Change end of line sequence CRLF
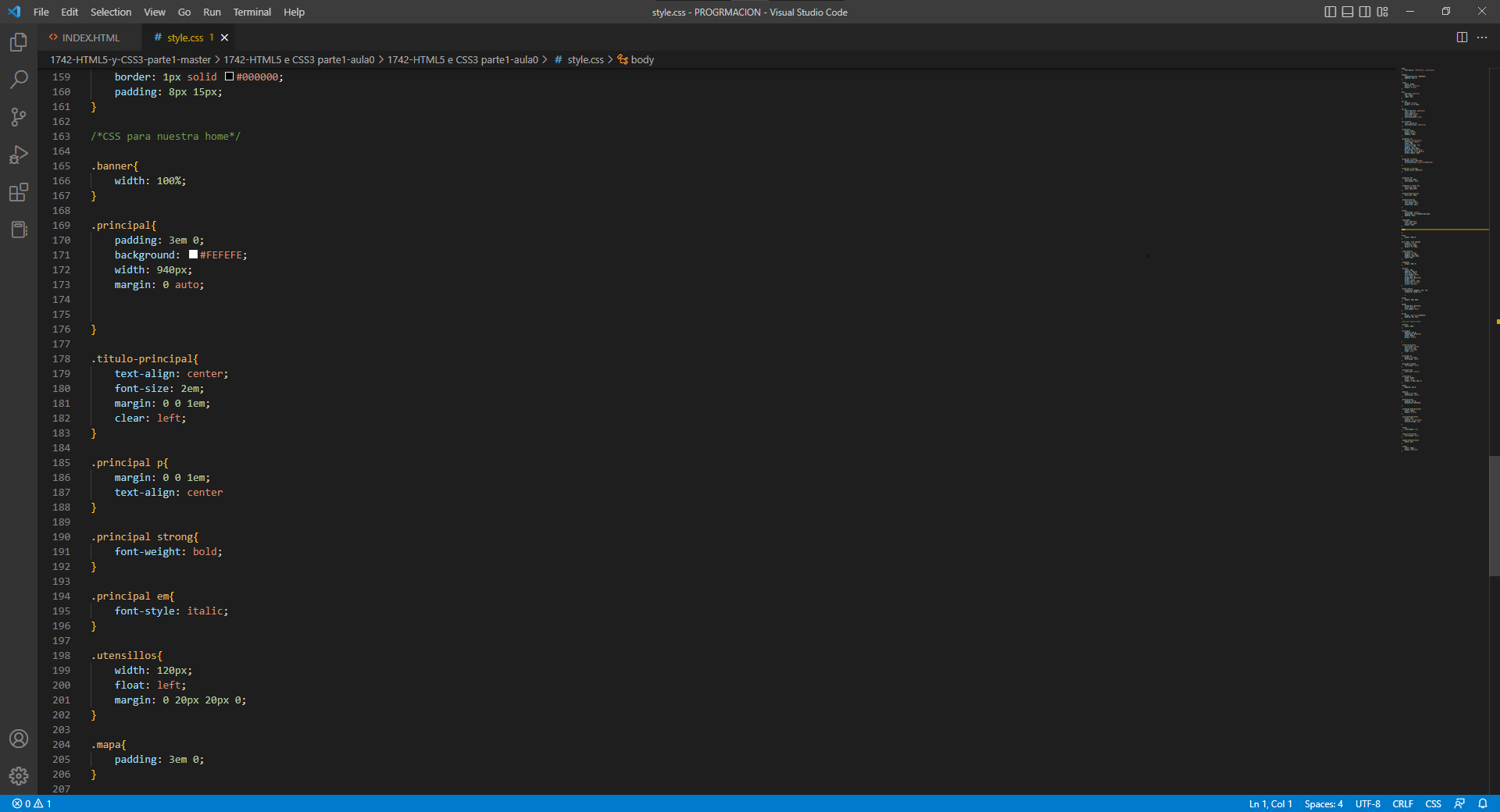Screen dimensions: 1500x812 (x=1402, y=803)
